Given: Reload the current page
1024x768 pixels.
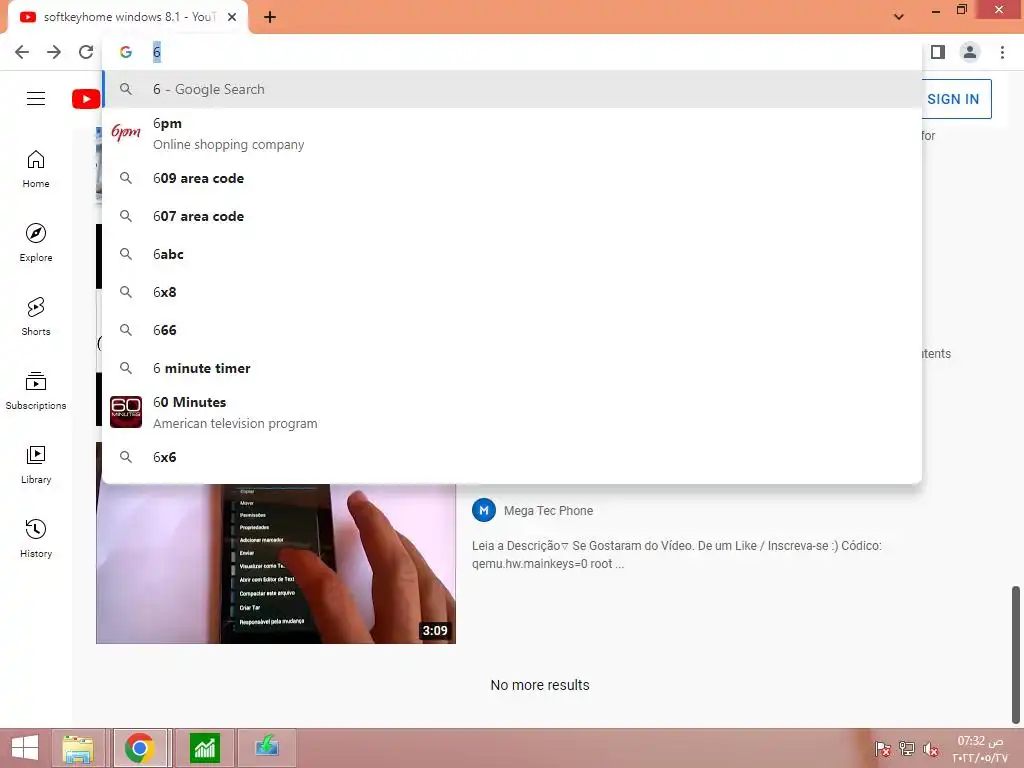Looking at the screenshot, I should (86, 52).
